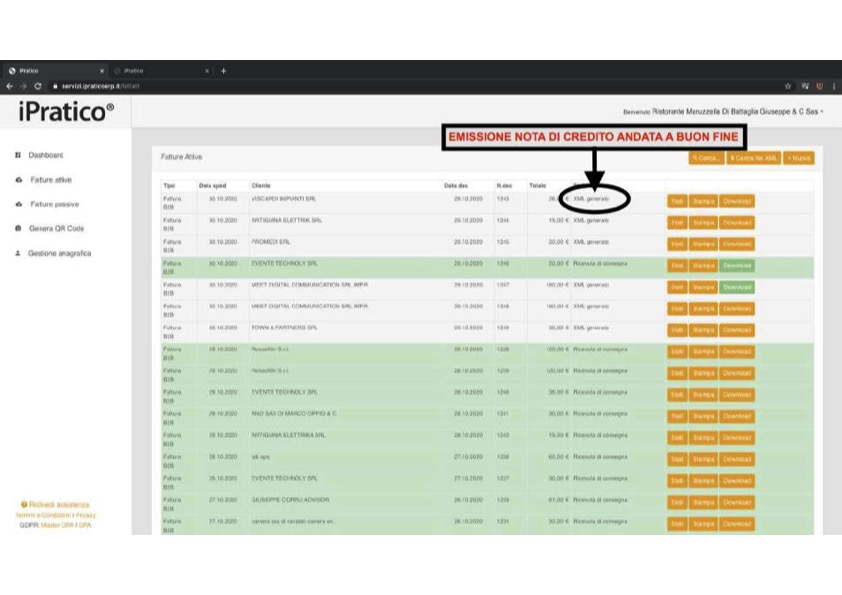Open the Chrome three-dot menu
Screen dimensions: 842x595
coord(833,87)
